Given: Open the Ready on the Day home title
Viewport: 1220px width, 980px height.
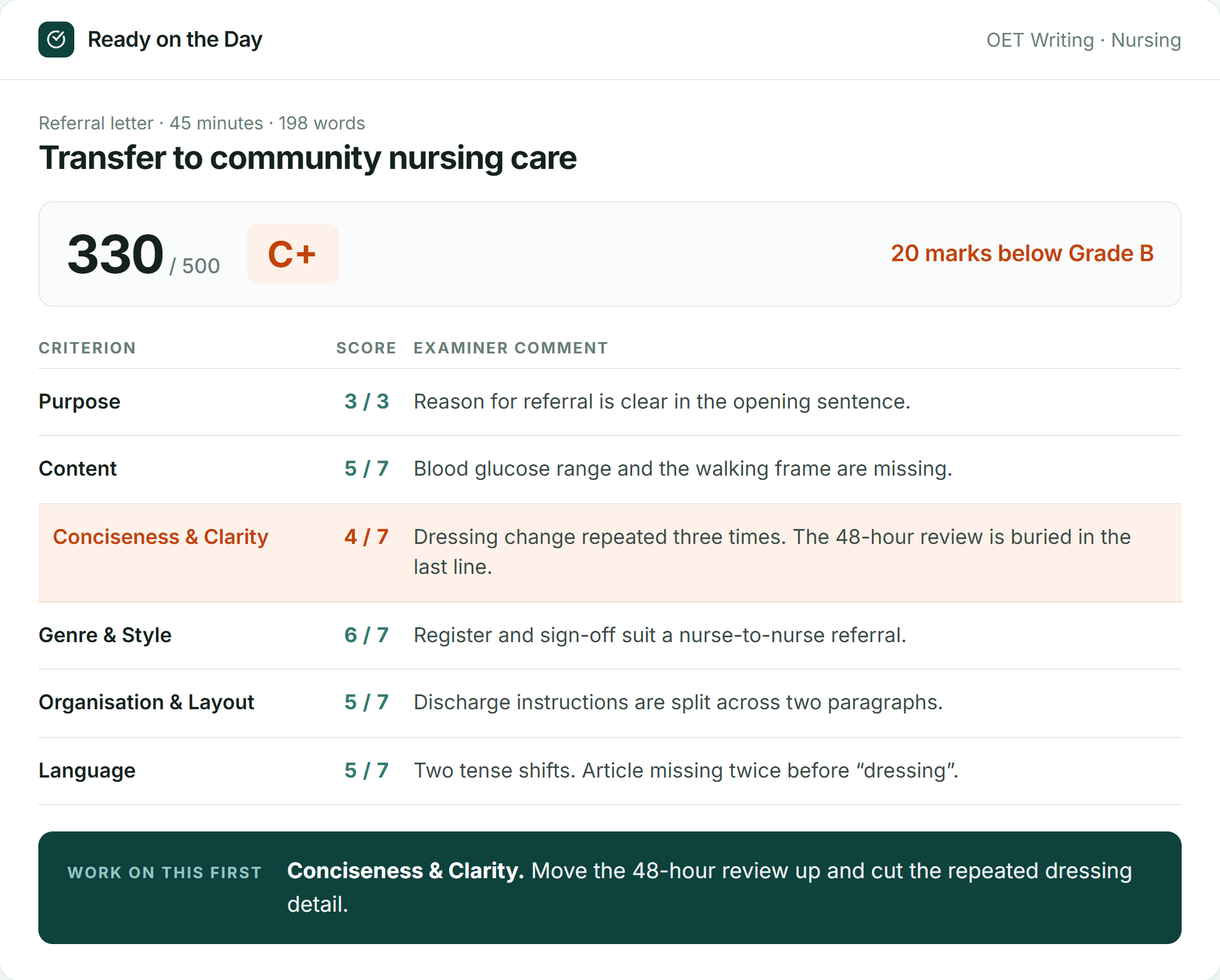Looking at the screenshot, I should (x=175, y=40).
